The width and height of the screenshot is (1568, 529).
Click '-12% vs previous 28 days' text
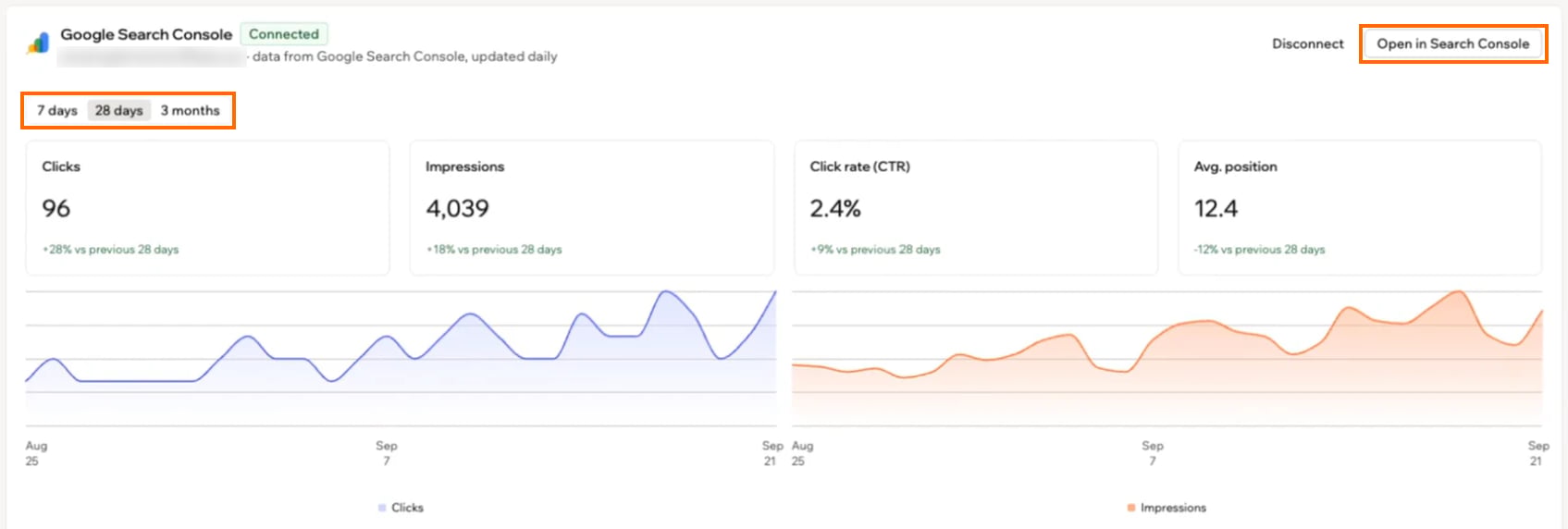(x=1259, y=250)
